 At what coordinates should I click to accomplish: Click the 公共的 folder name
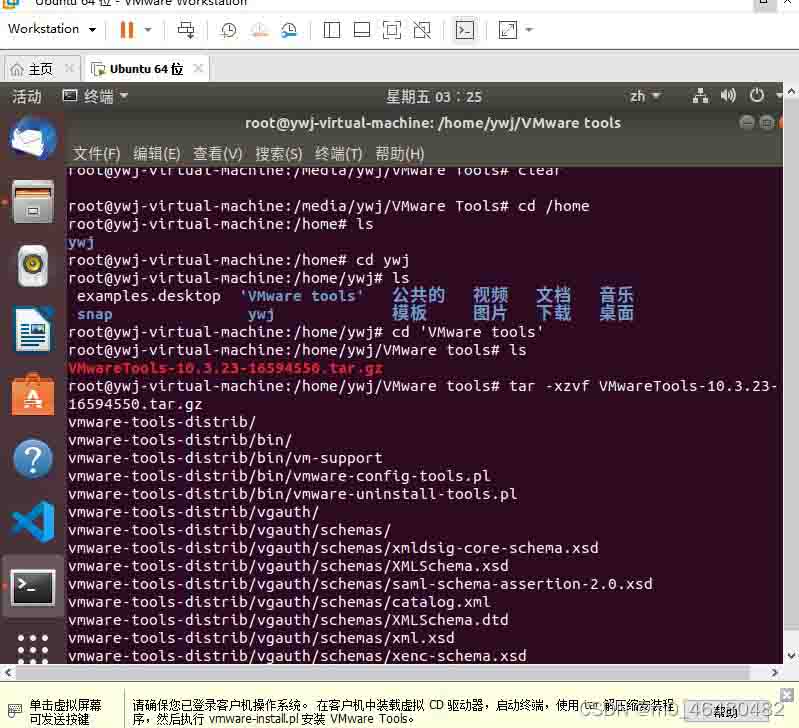coord(418,295)
